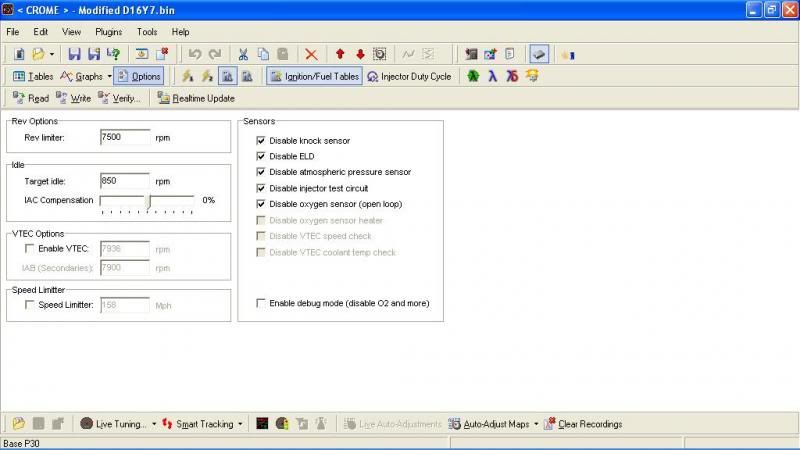Screen dimensions: 800x450
Task: Enable VTEC checkbox
Action: pos(30,248)
